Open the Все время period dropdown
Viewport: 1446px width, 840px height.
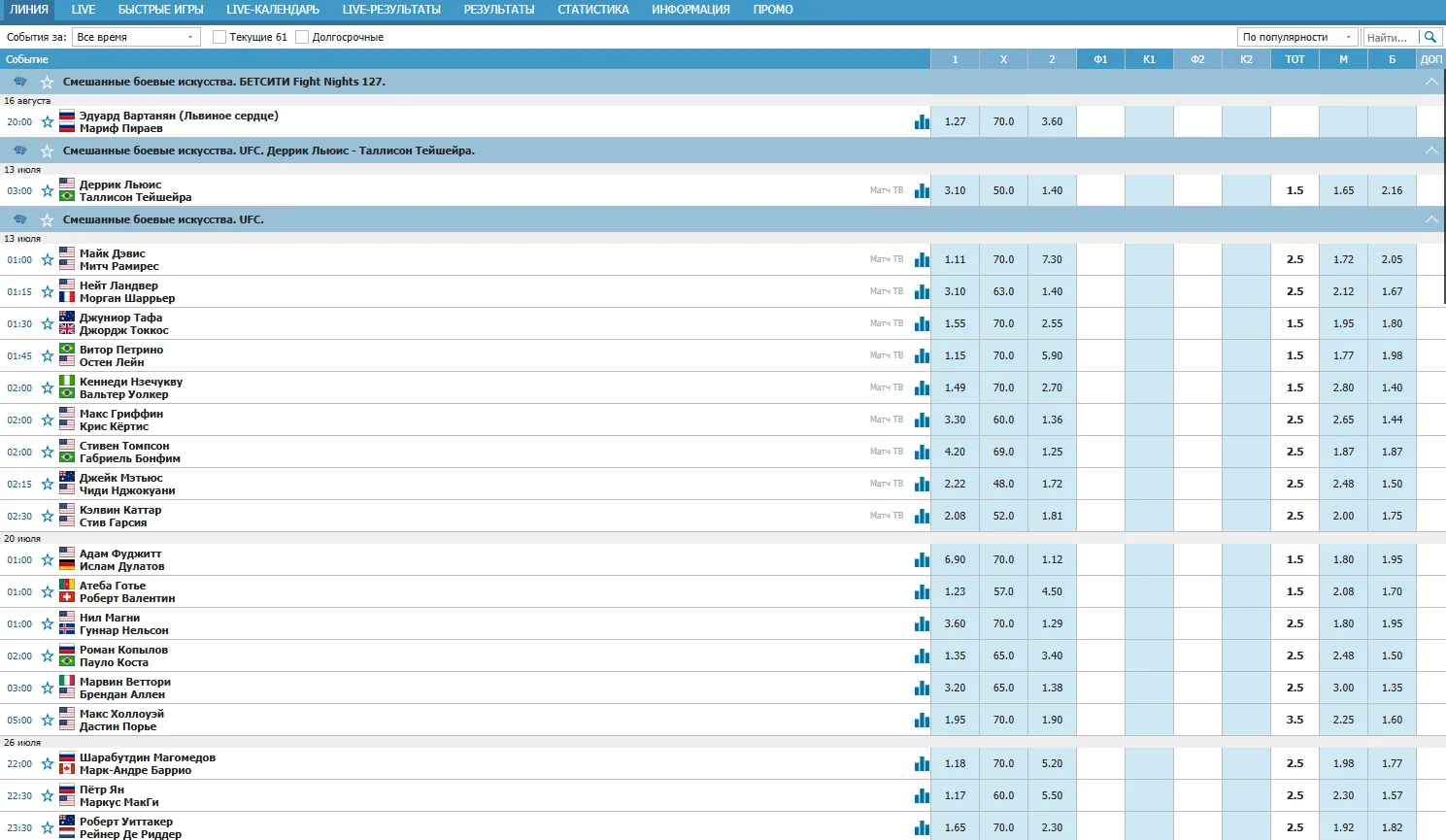point(136,37)
